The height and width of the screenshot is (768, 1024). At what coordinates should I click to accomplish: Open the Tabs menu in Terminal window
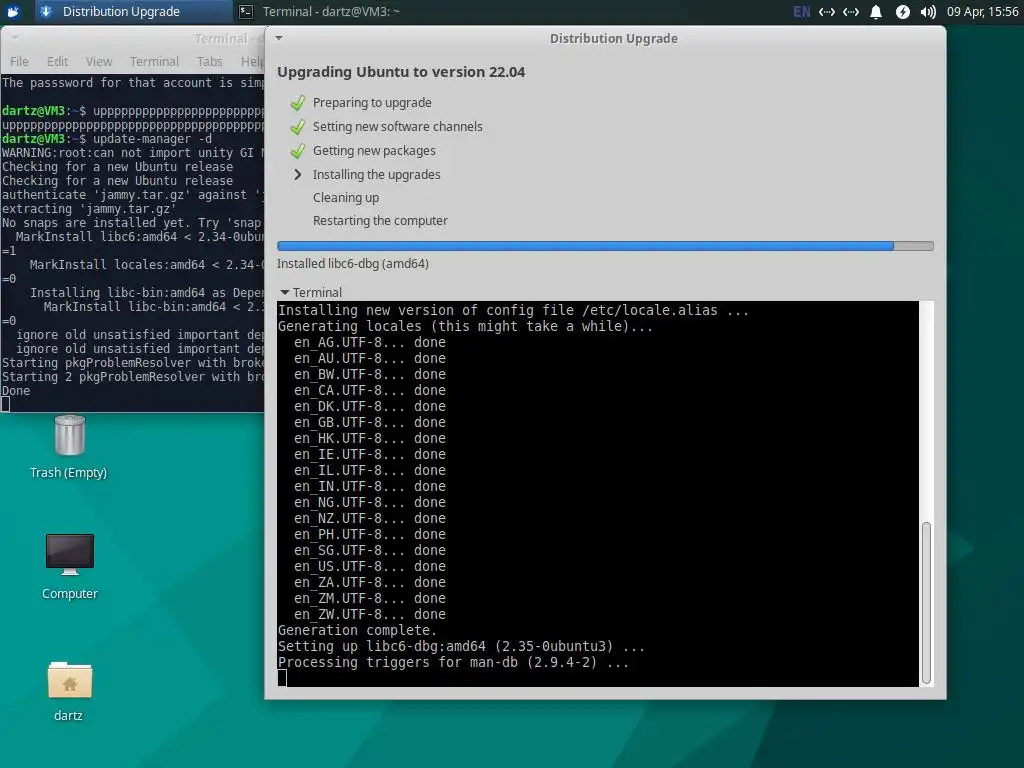tap(210, 61)
